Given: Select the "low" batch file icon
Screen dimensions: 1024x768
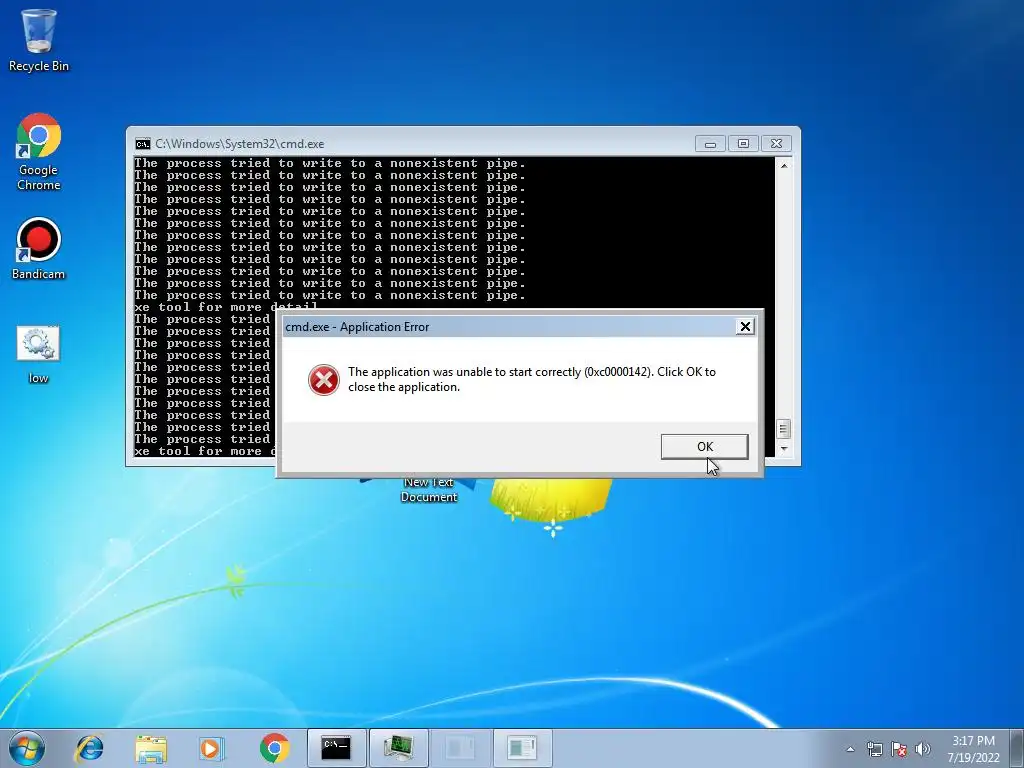Looking at the screenshot, I should 39,355.
